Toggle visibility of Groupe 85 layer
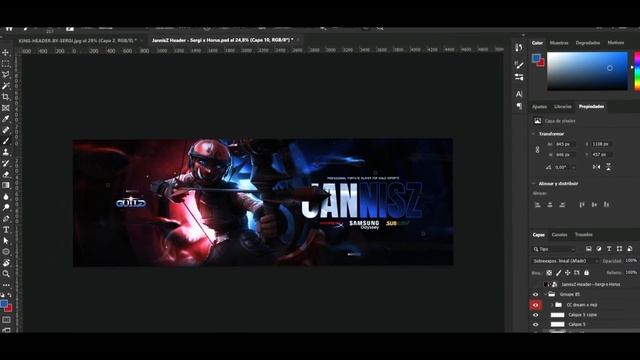Screen dimensions: 640x360 pyautogui.click(x=536, y=294)
